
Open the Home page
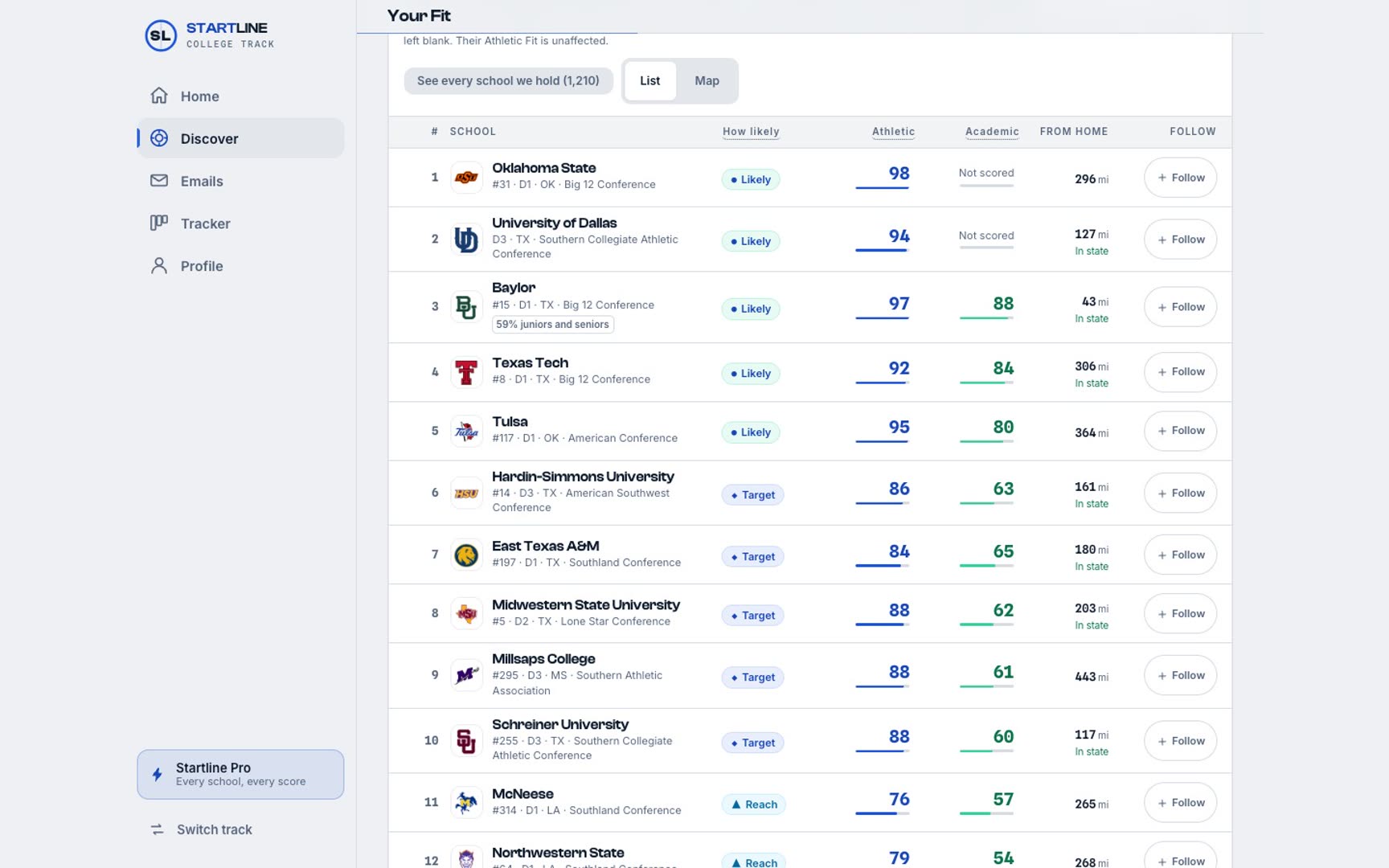[240, 96]
